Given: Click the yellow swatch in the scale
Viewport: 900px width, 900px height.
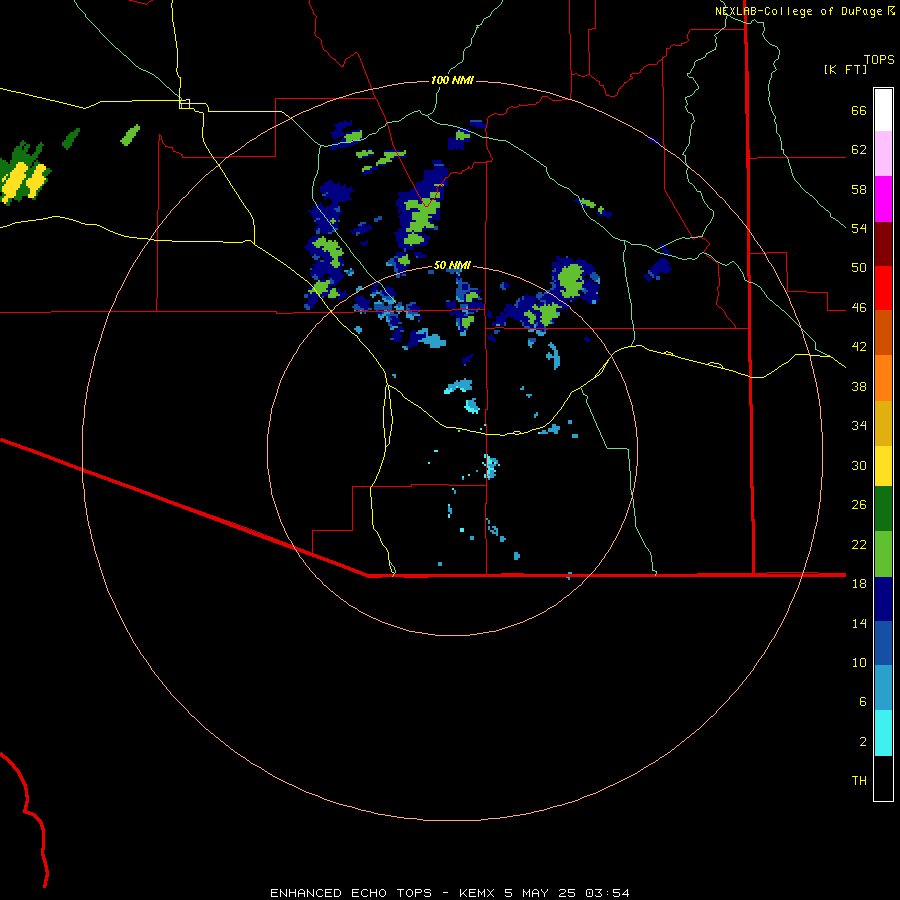Looking at the screenshot, I should 883,466.
